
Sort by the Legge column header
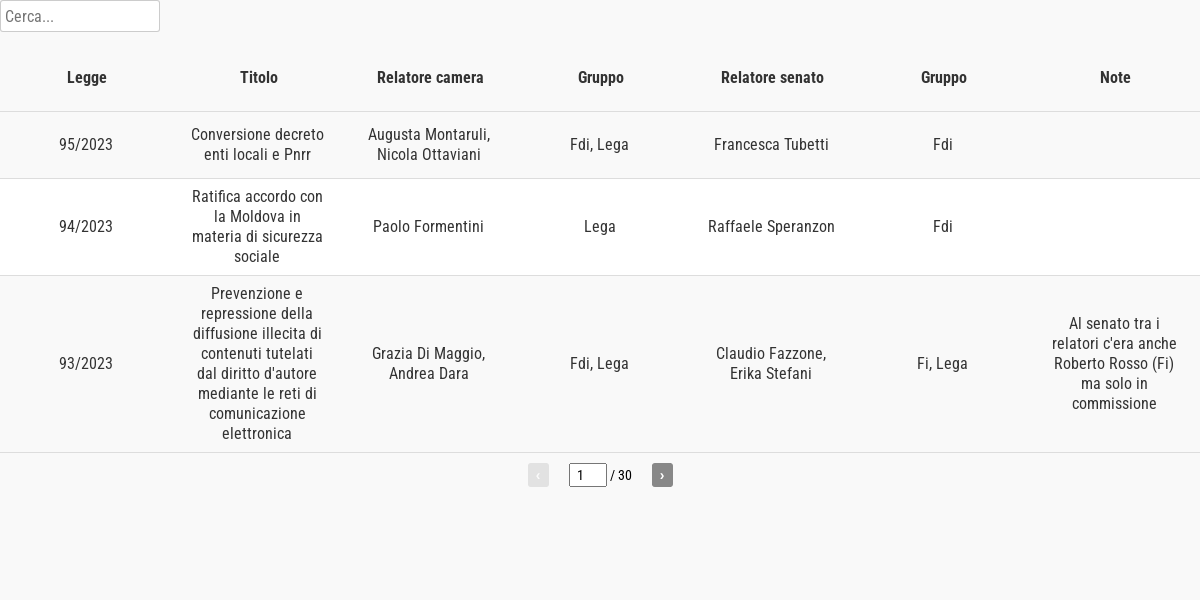[x=87, y=77]
